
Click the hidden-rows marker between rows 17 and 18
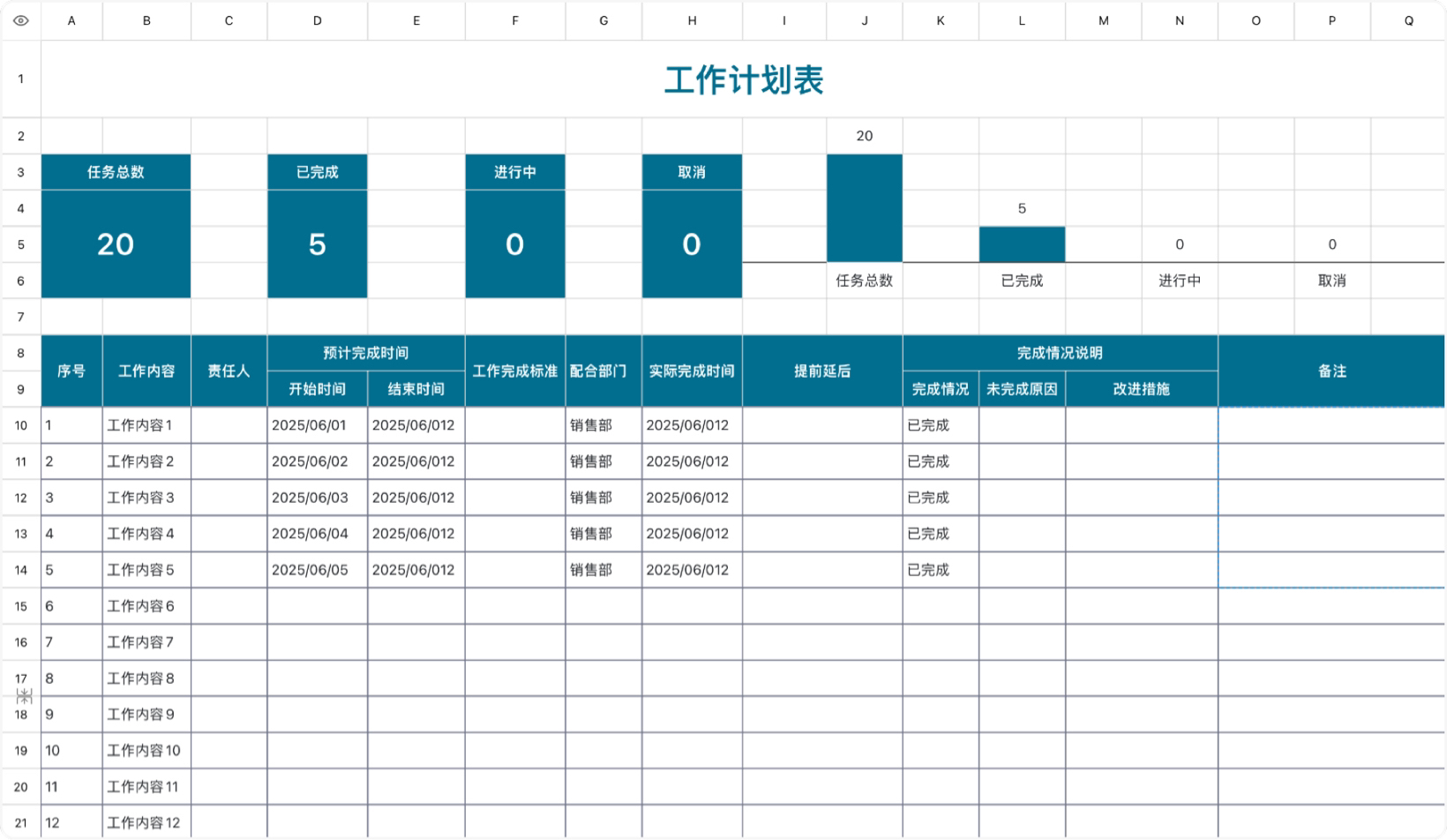(x=24, y=696)
